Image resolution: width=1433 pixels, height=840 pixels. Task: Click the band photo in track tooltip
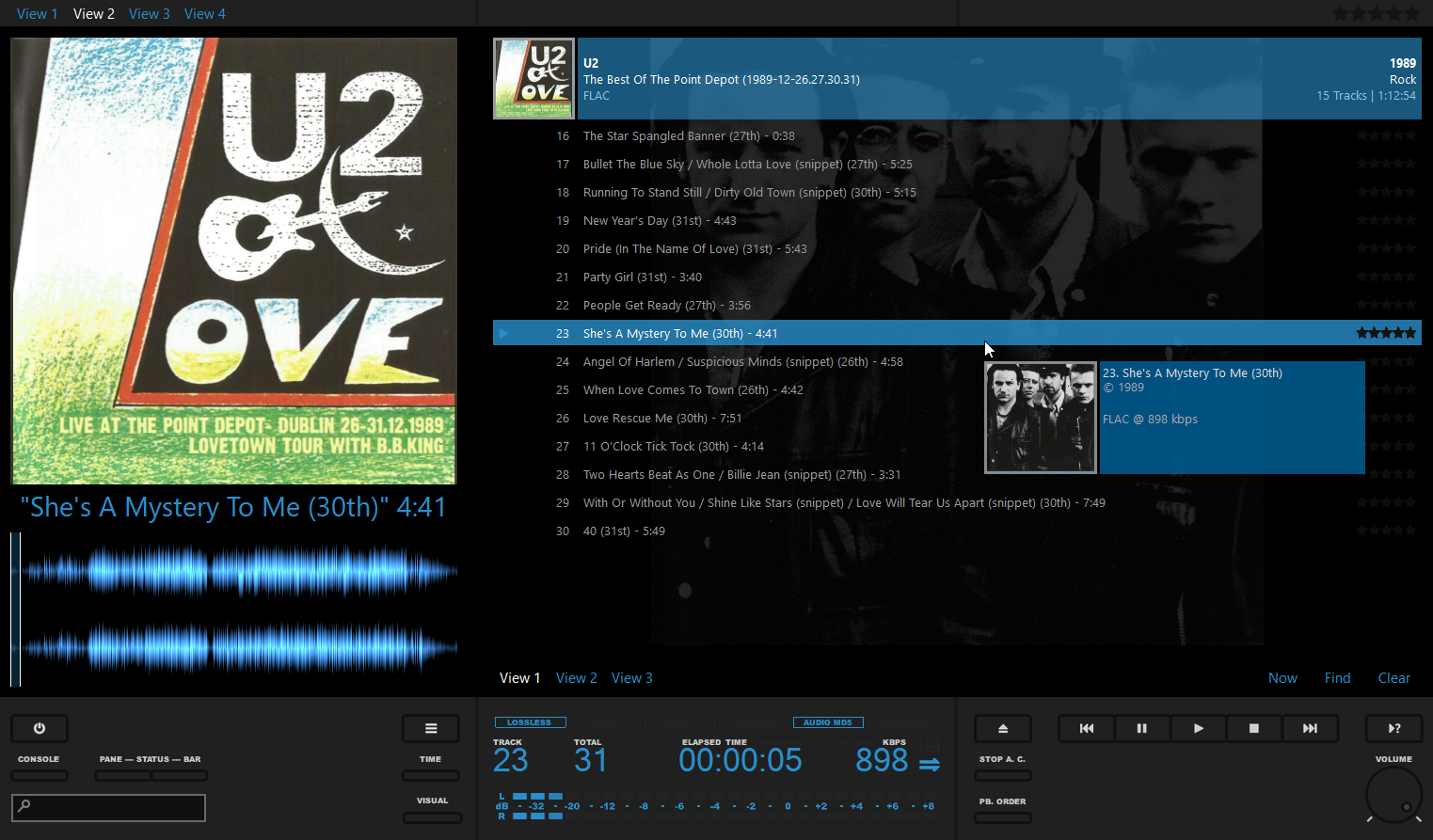coord(1041,418)
